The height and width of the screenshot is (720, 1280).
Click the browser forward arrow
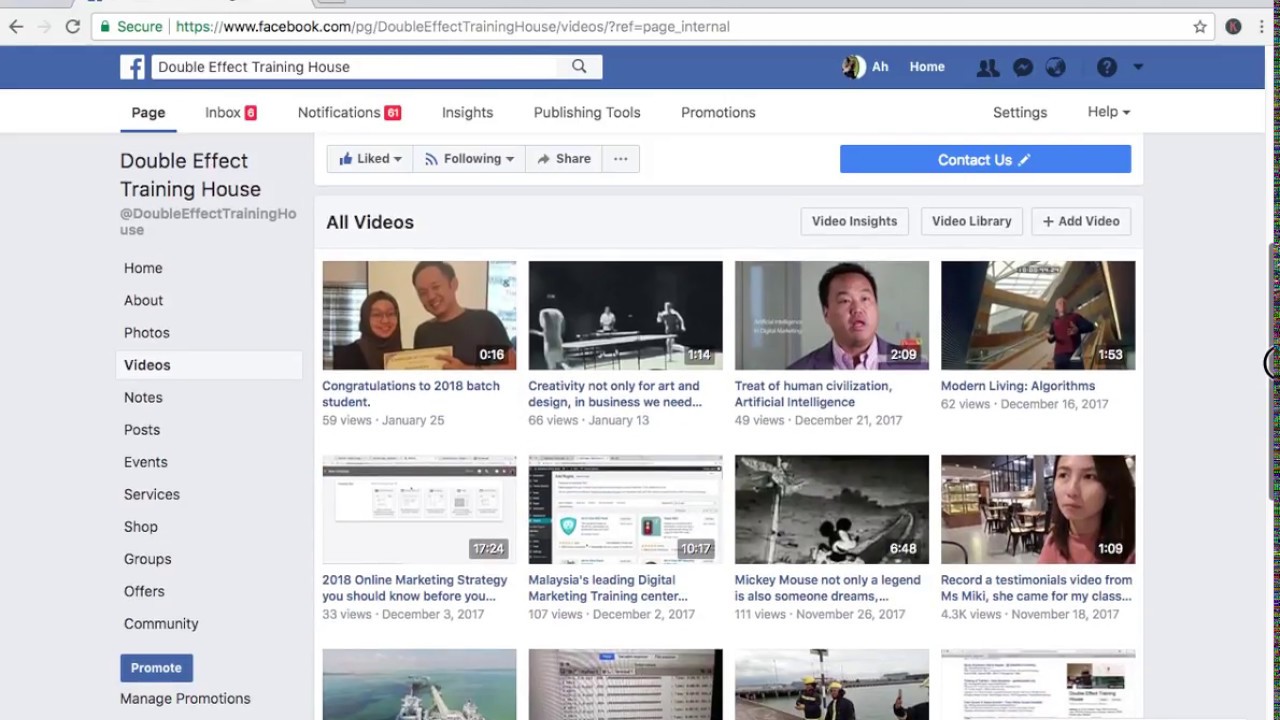click(x=44, y=27)
